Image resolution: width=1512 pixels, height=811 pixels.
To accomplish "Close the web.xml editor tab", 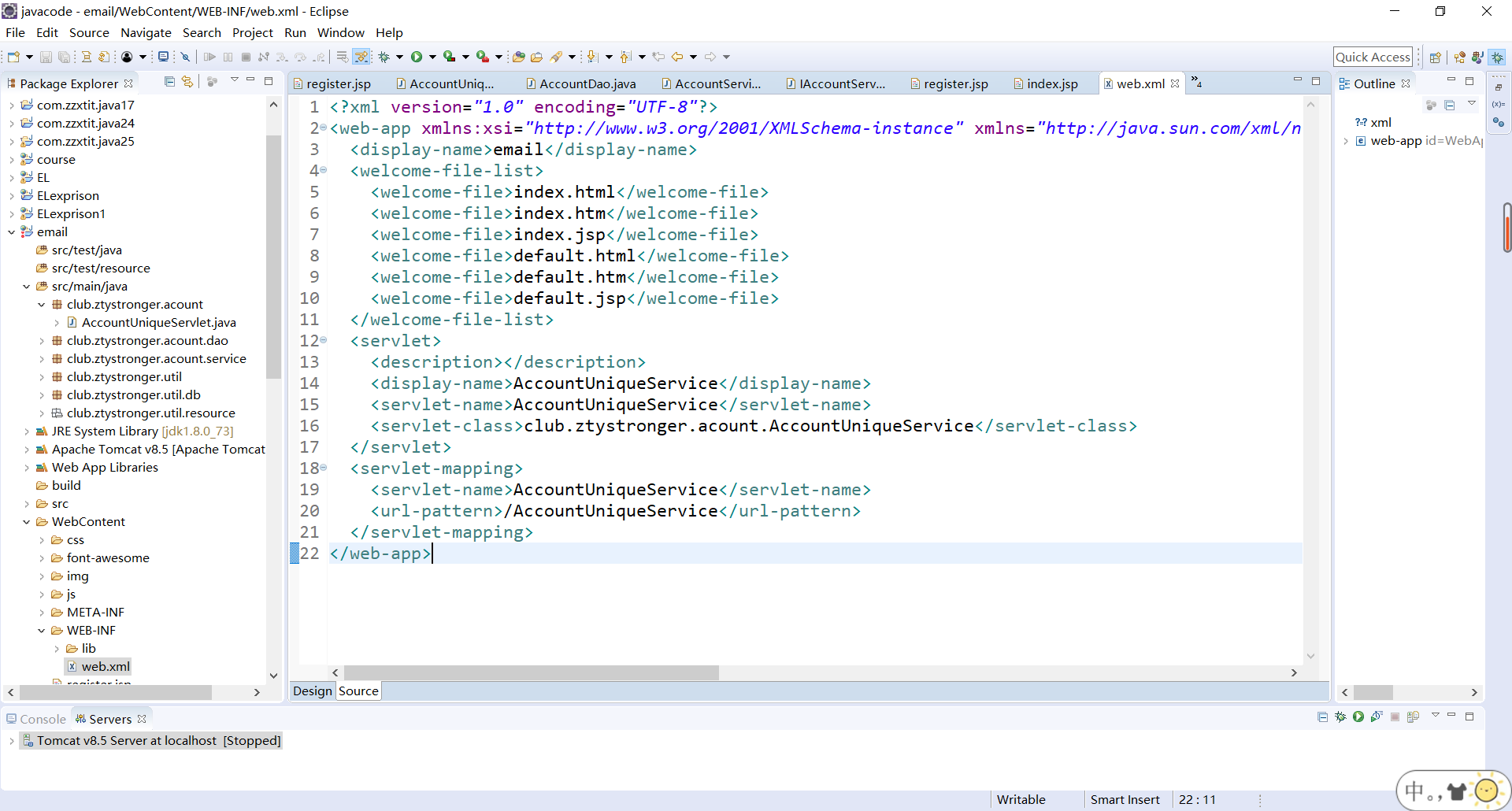I will click(1175, 83).
